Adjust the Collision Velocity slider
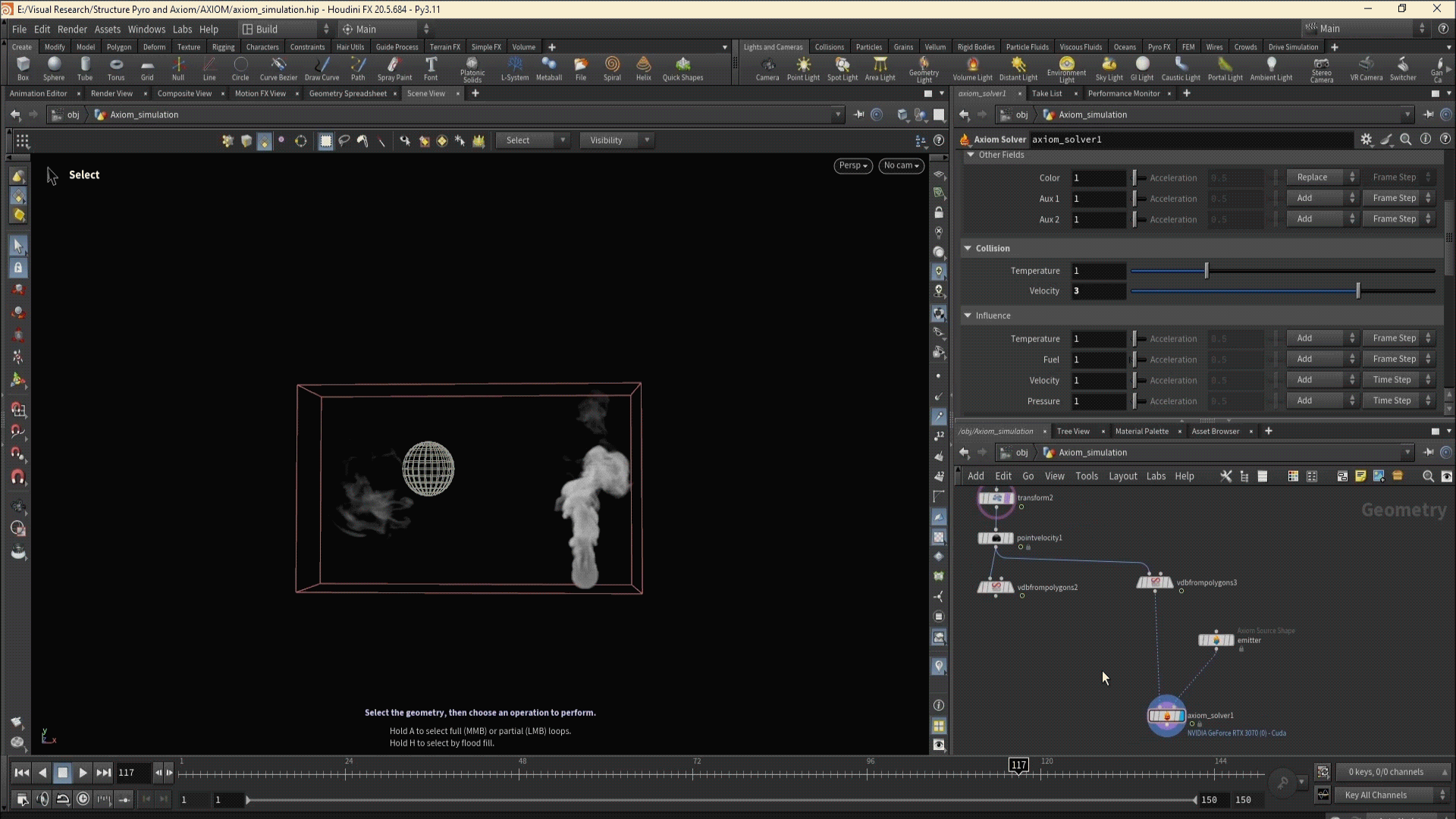 [1357, 291]
